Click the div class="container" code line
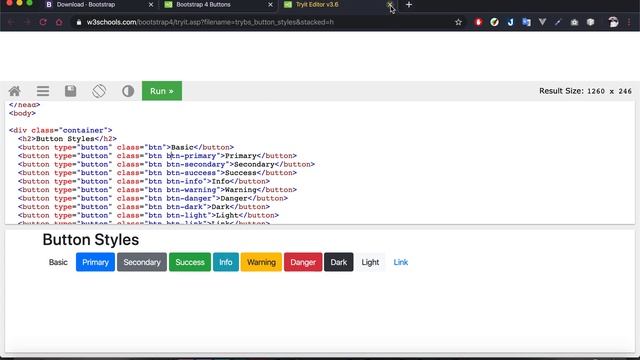The height and width of the screenshot is (360, 640). click(x=60, y=131)
